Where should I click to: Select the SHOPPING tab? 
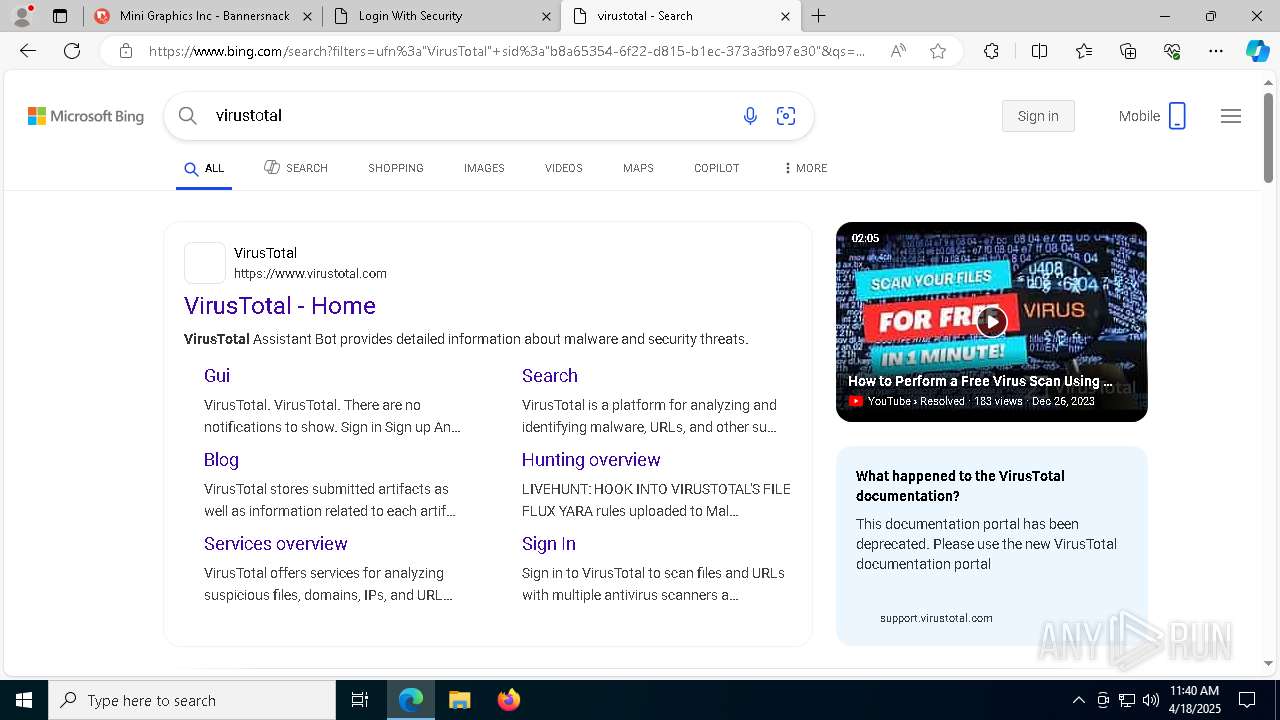point(396,168)
